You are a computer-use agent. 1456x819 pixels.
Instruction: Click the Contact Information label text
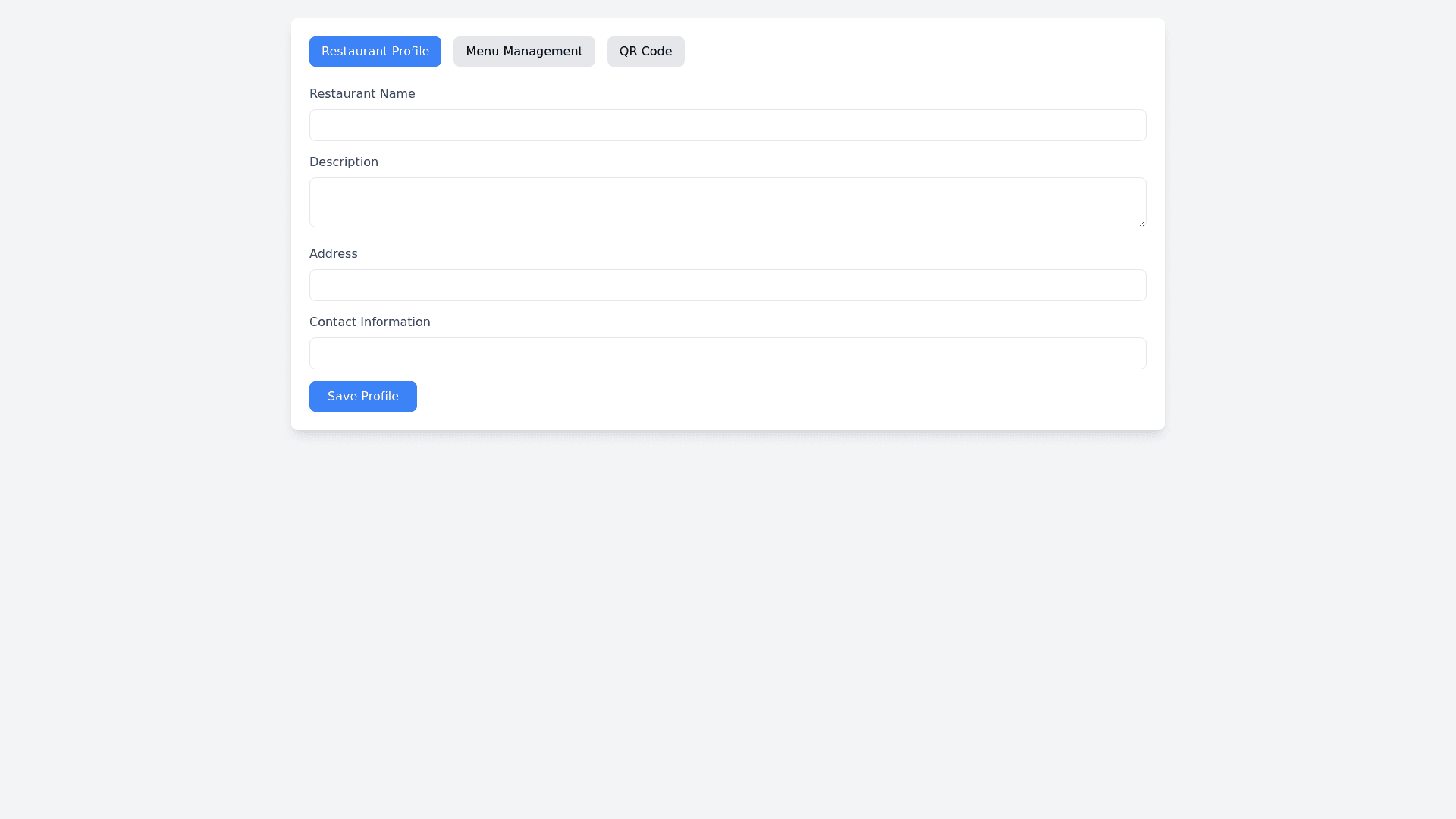[x=369, y=322]
